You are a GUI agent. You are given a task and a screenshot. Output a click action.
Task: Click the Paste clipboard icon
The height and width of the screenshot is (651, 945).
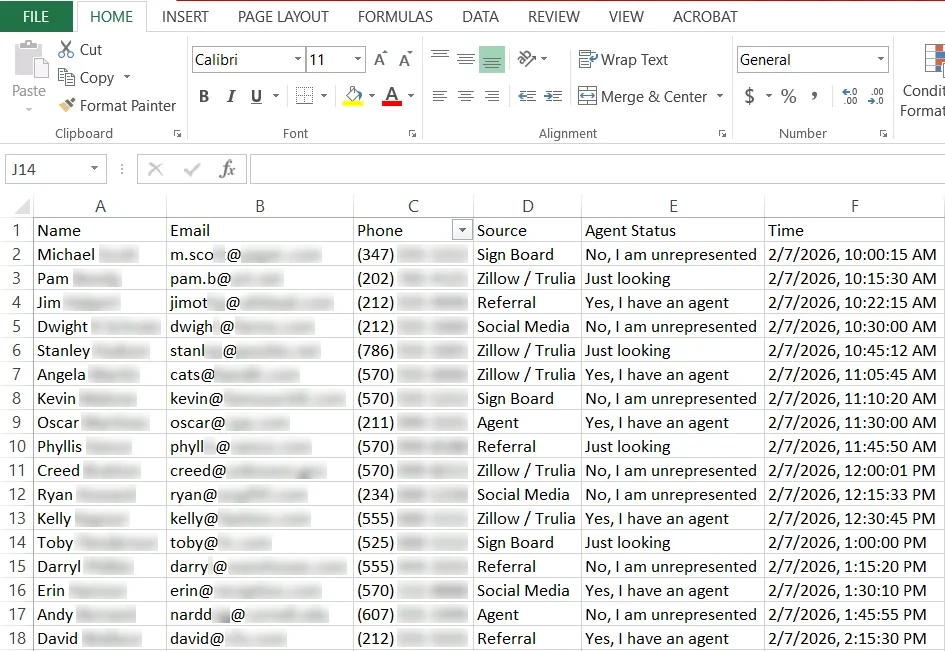(30, 60)
